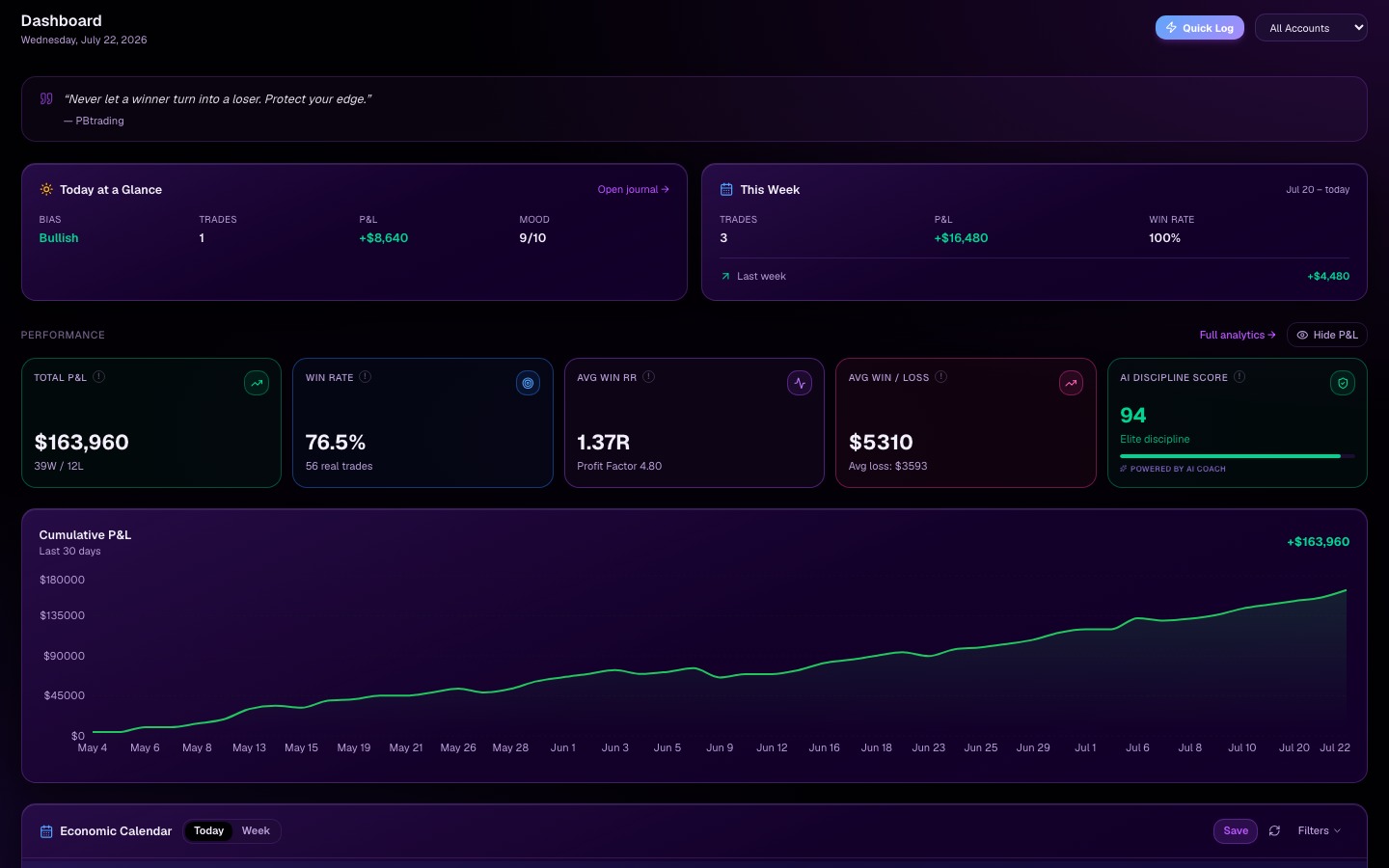Refresh the Economic Calendar

point(1274,830)
